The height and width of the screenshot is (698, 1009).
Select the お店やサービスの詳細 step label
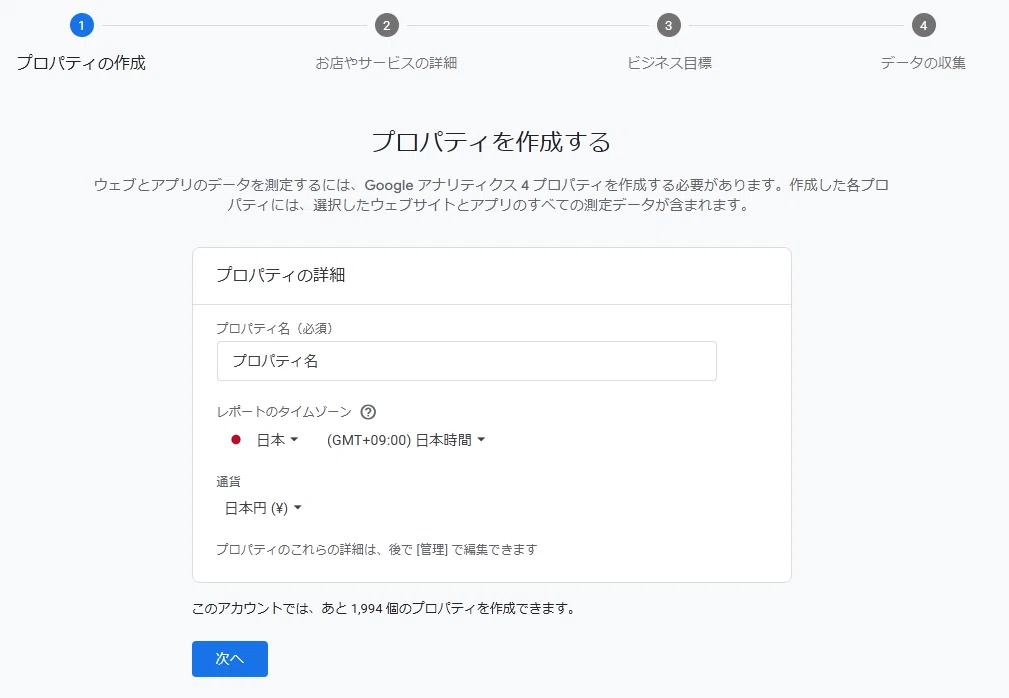(386, 63)
